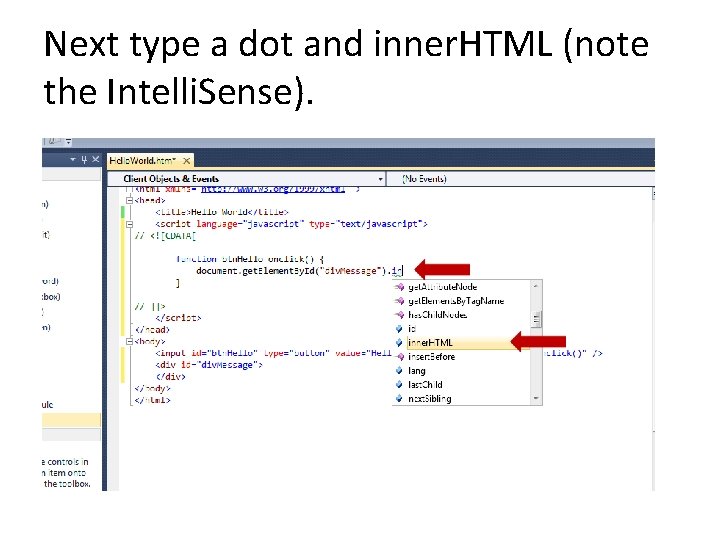
Task: Open the w3.org xhtml namespace link
Action: [273, 189]
